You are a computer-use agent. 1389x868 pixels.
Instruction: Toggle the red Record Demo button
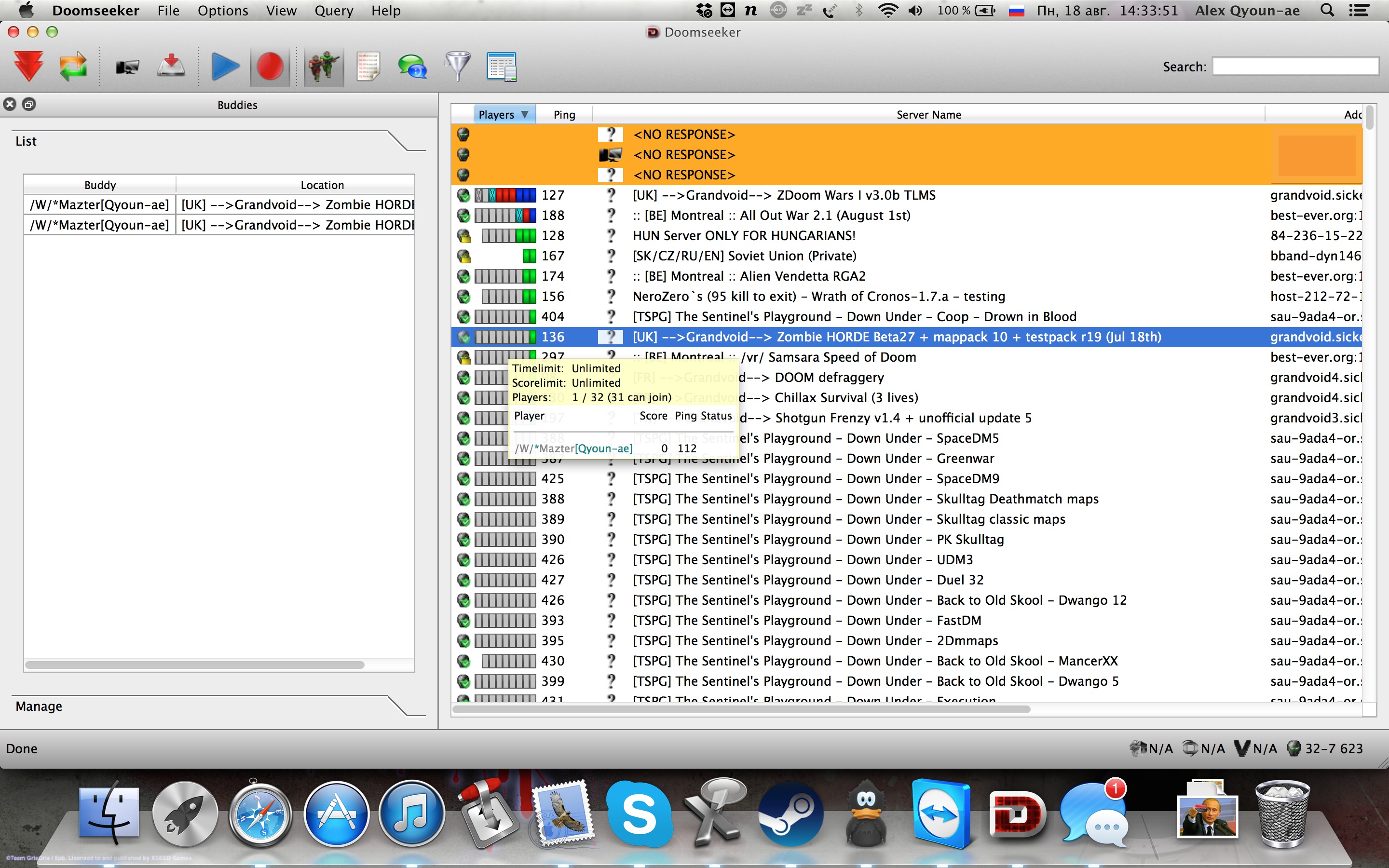pyautogui.click(x=270, y=67)
